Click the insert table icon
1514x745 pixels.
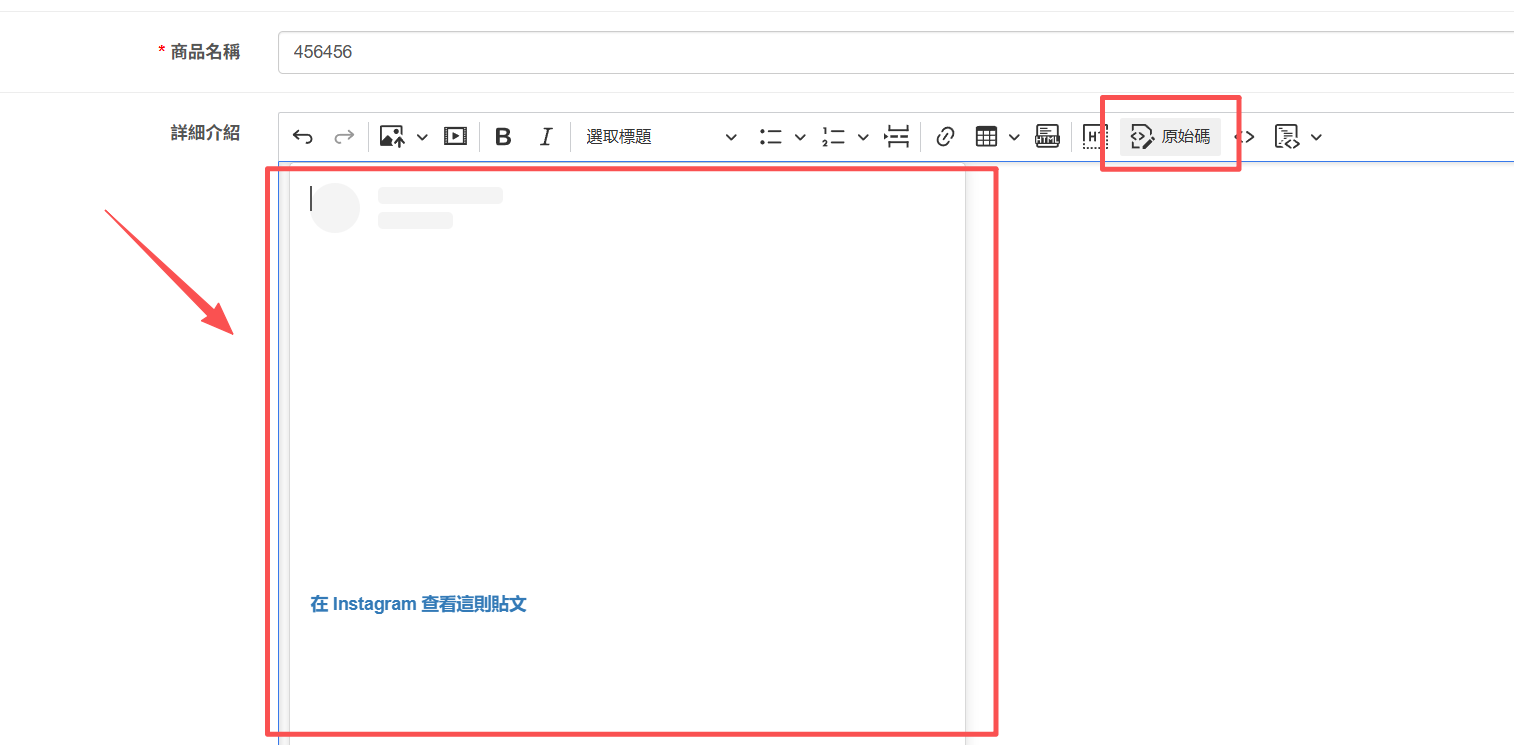click(x=987, y=137)
